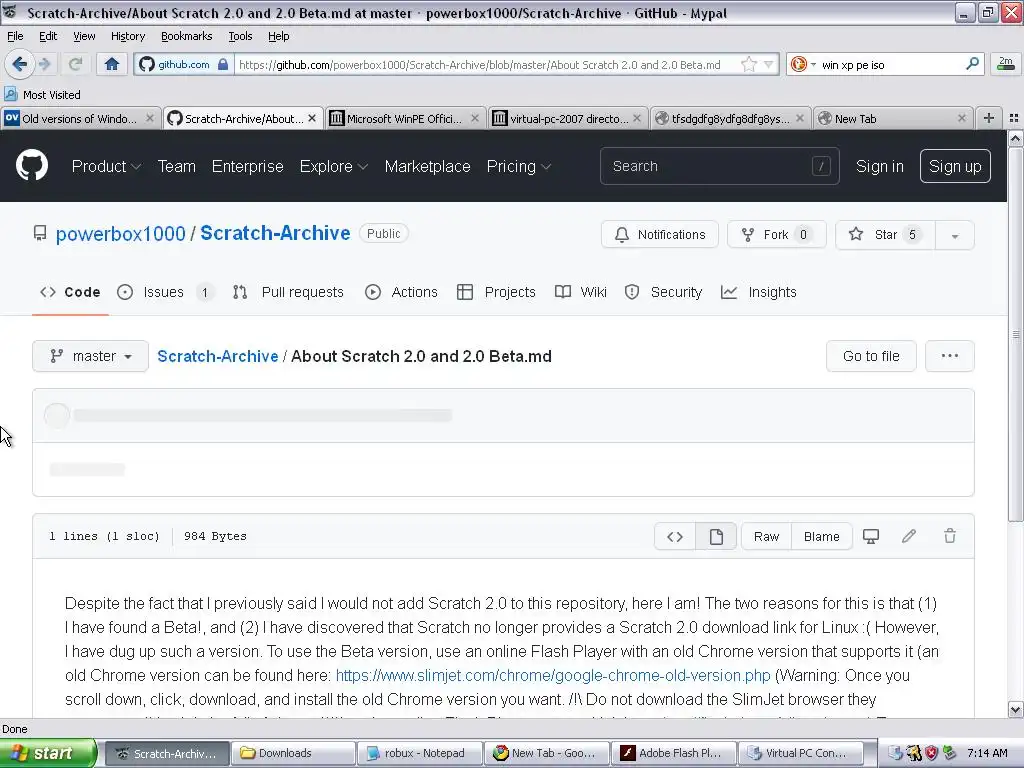The height and width of the screenshot is (768, 1024).
Task: Open the Wiki tab
Action: (581, 292)
